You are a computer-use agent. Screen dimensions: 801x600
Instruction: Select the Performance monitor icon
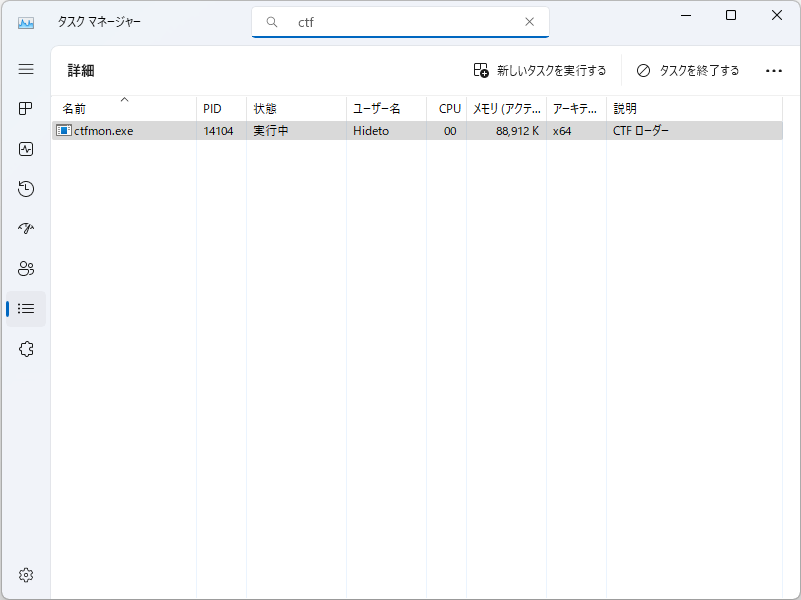point(25,149)
